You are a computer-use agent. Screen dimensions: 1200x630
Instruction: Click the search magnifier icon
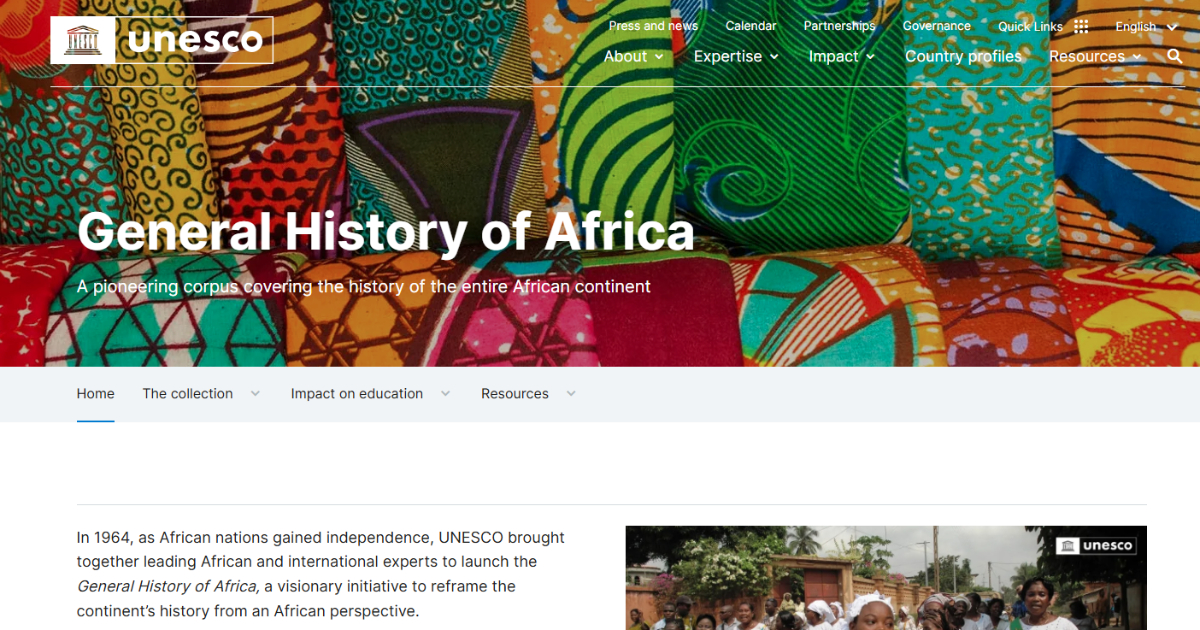[x=1174, y=57]
